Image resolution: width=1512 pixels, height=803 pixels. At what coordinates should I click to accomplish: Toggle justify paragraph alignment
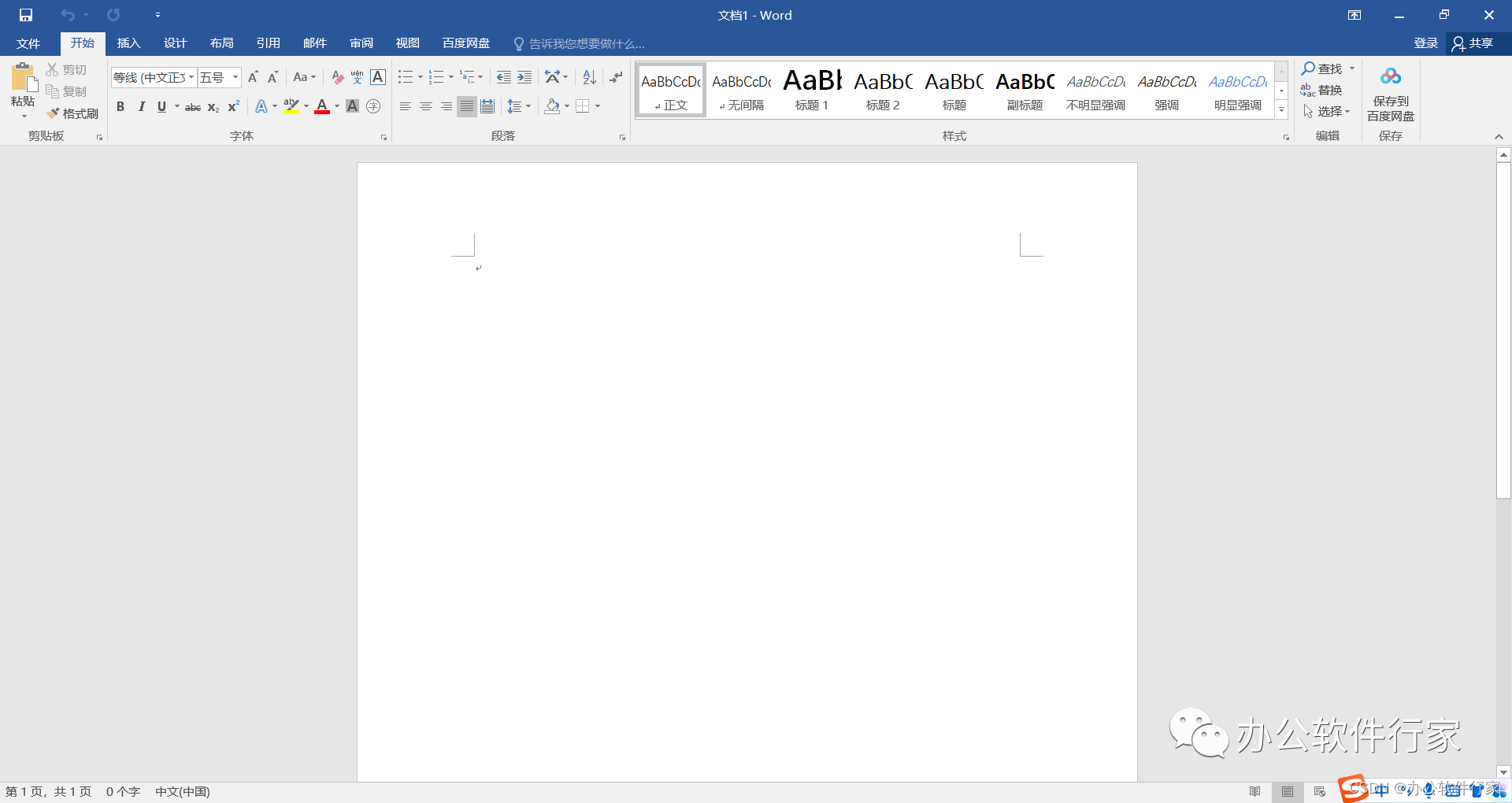coord(467,106)
